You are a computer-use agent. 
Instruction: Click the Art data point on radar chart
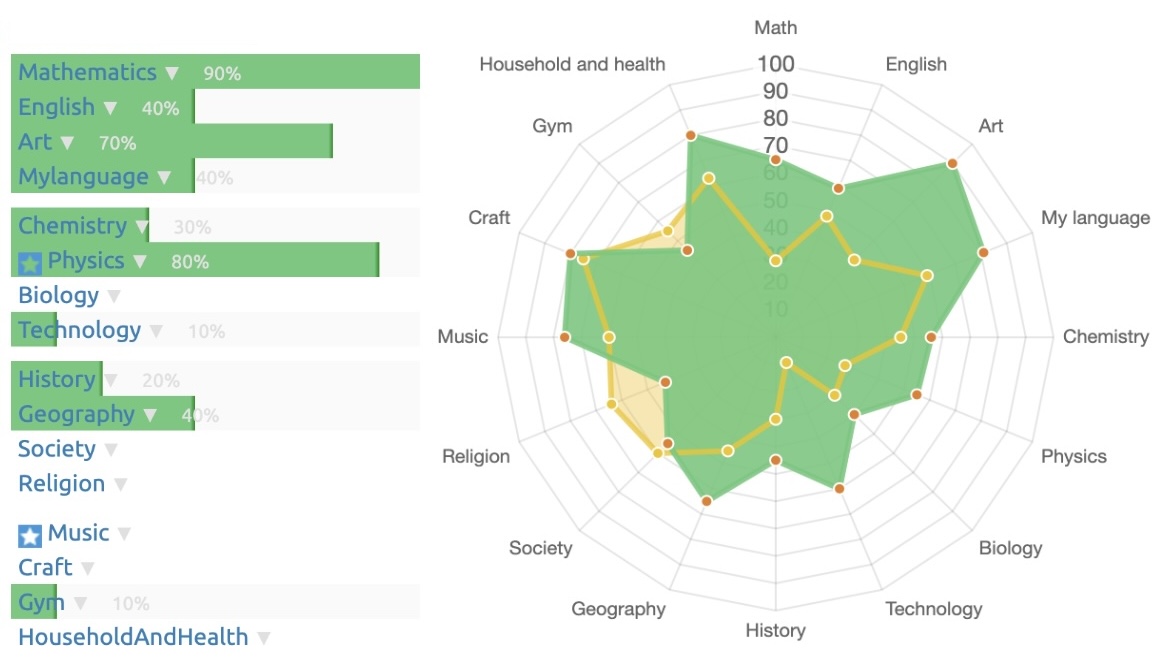(x=952, y=163)
